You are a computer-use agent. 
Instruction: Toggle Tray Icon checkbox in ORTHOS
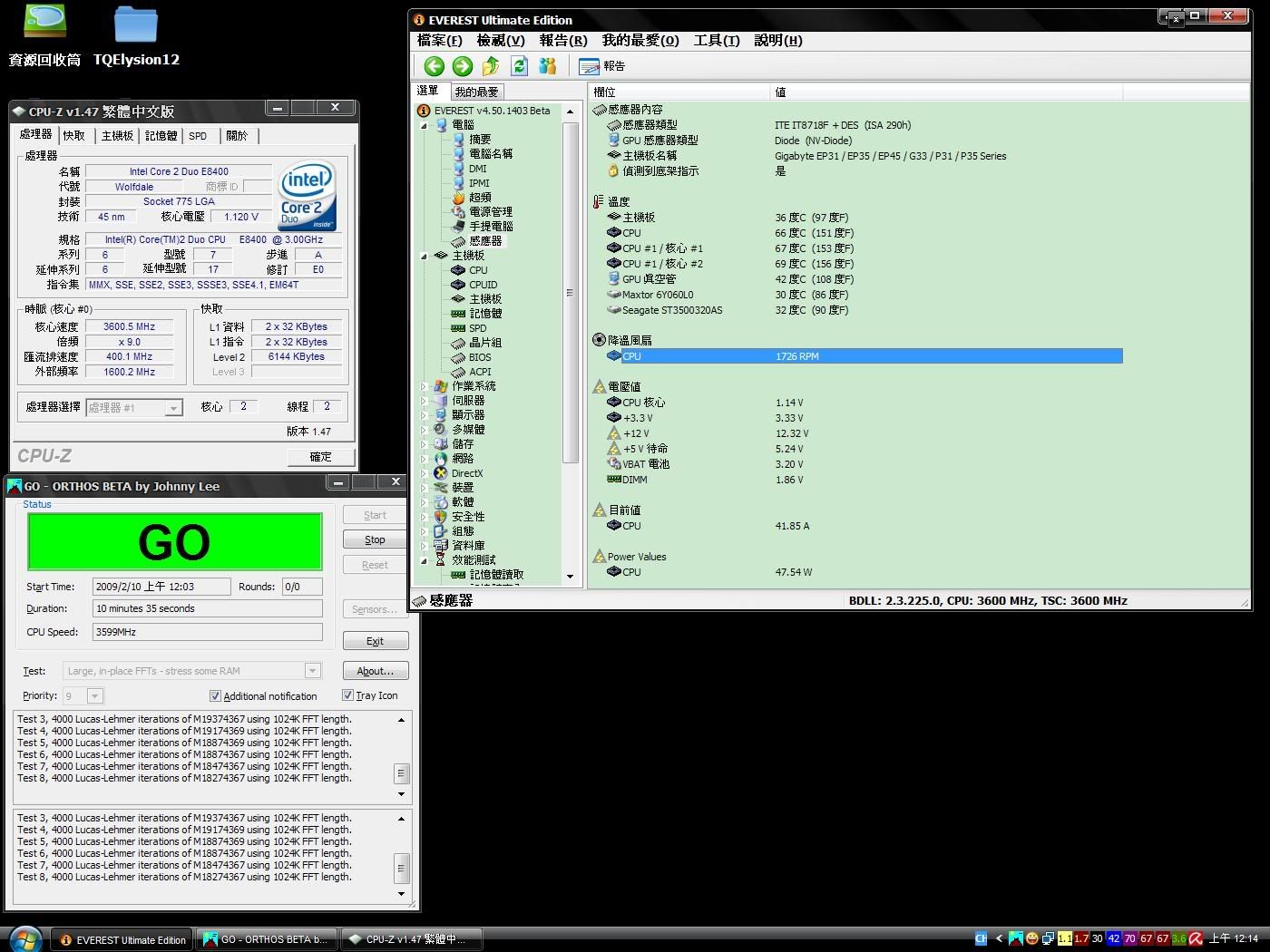[x=347, y=695]
